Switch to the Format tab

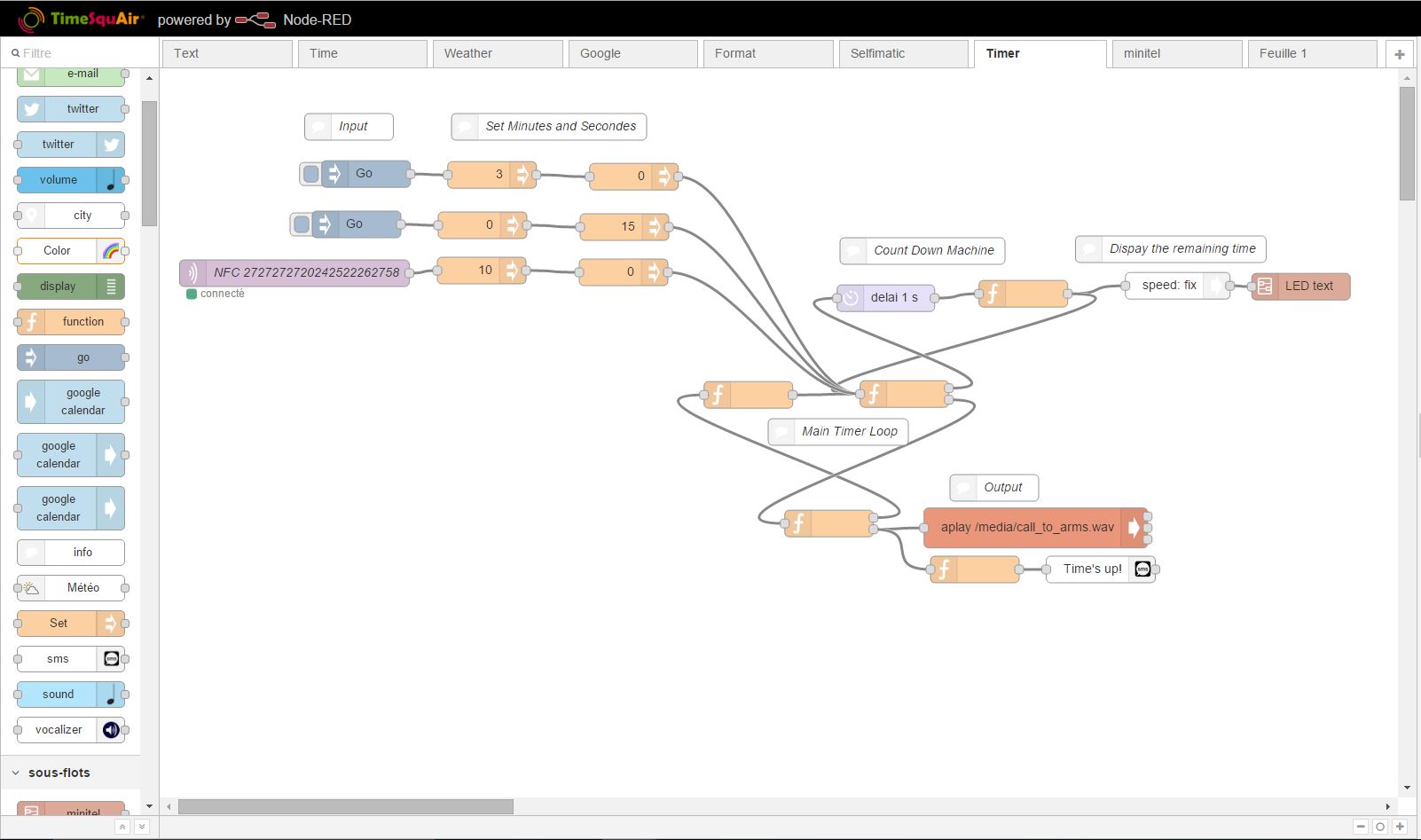click(768, 54)
